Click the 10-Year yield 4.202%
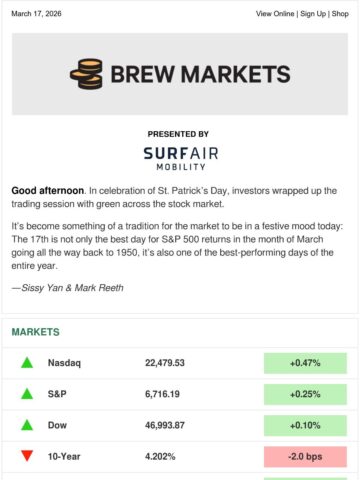This screenshot has height=480, width=360. [x=160, y=456]
